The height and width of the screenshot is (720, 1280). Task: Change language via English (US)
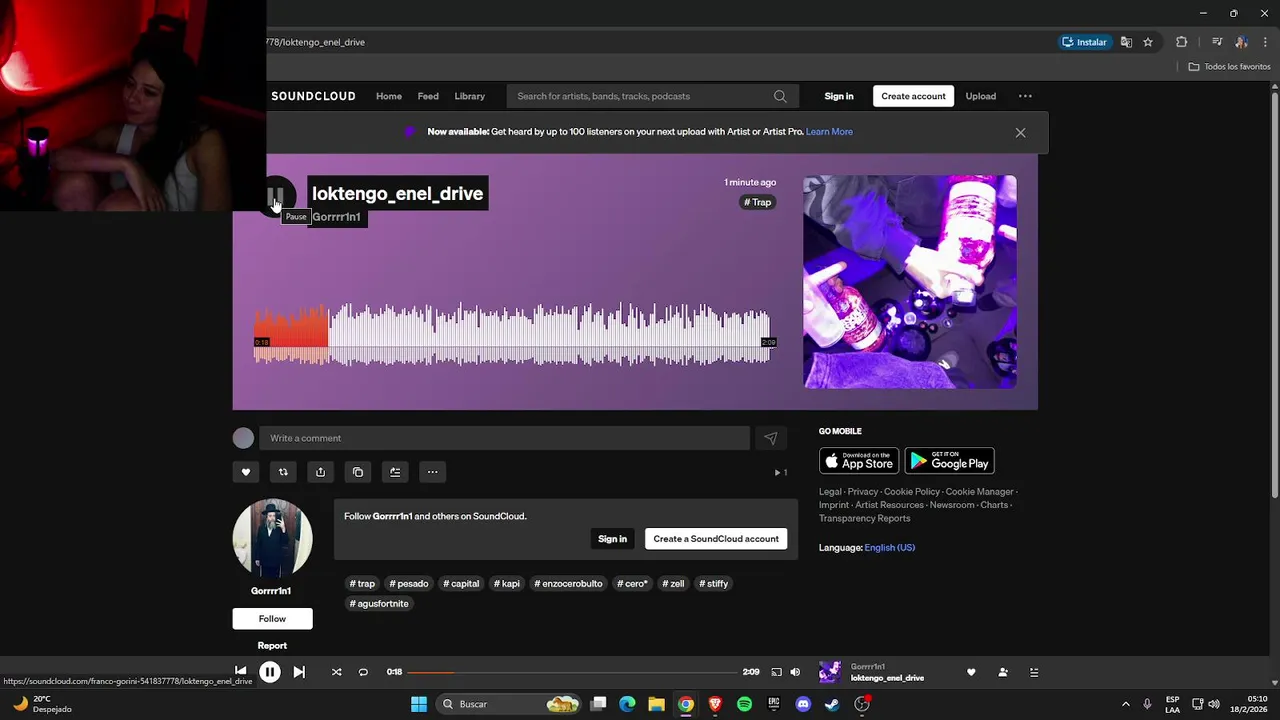(889, 548)
